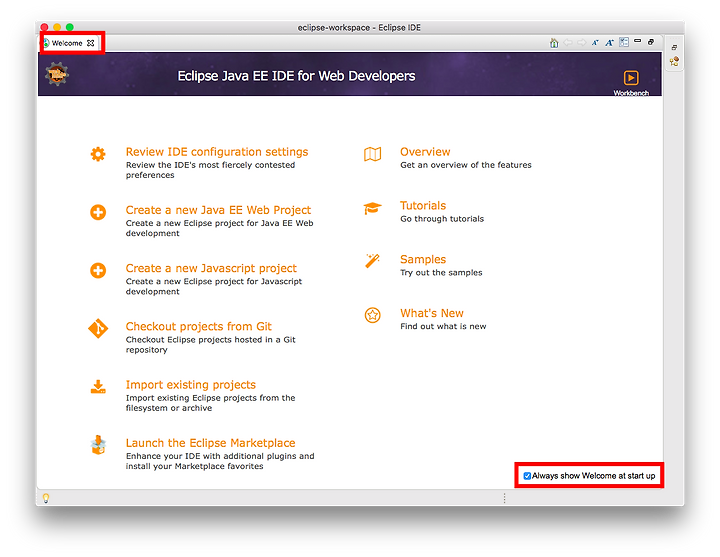Click the gear icon beside Review IDE configuration
720x557 pixels.
pyautogui.click(x=98, y=154)
